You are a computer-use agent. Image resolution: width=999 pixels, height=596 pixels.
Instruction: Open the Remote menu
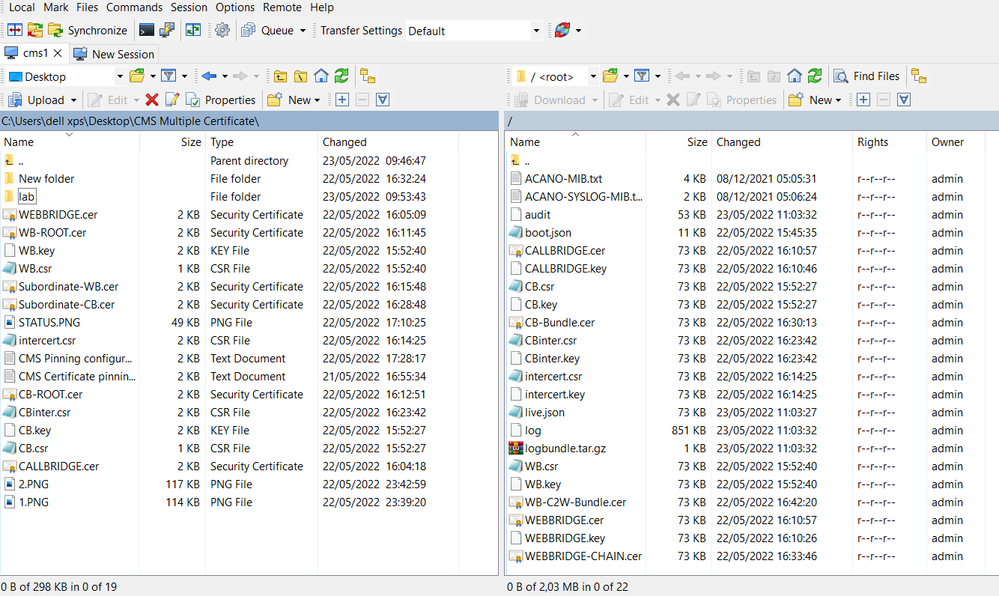pos(282,8)
